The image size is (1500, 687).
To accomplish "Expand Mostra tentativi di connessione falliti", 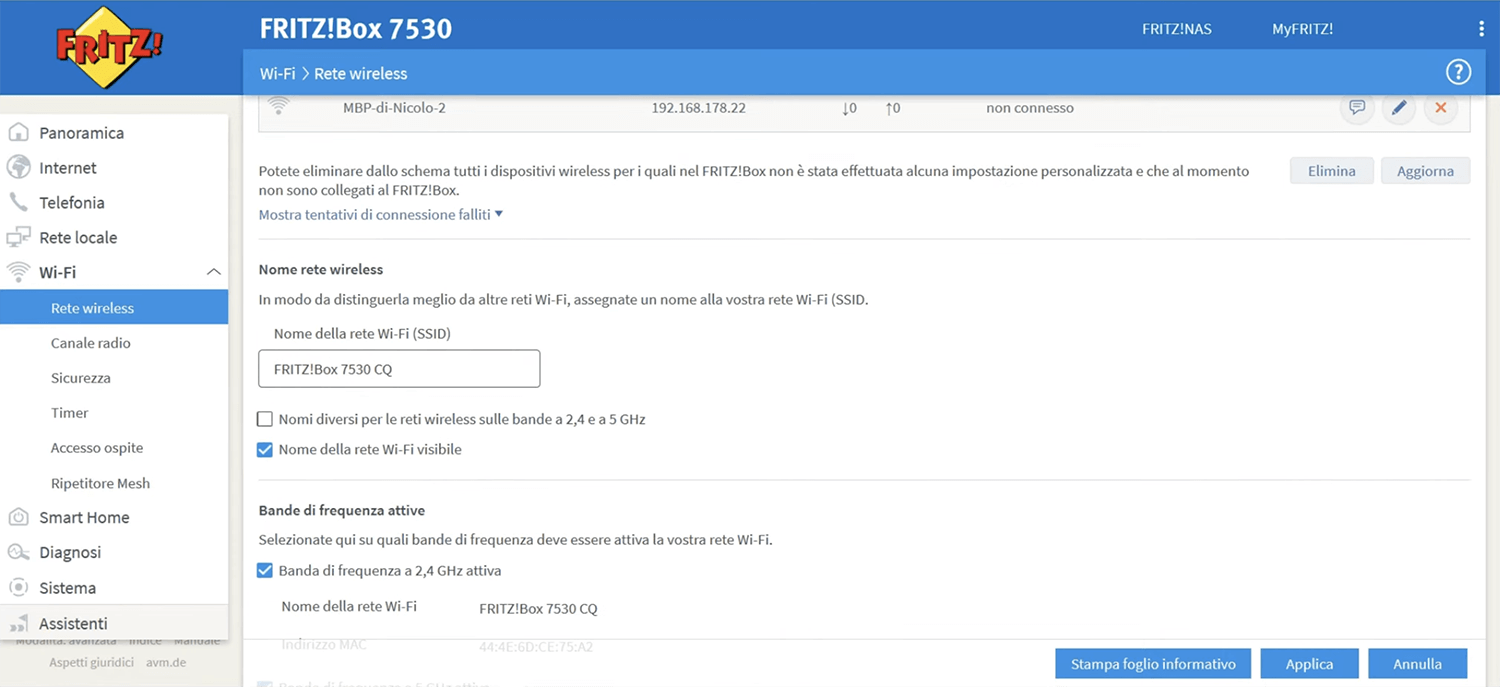I will pos(380,214).
